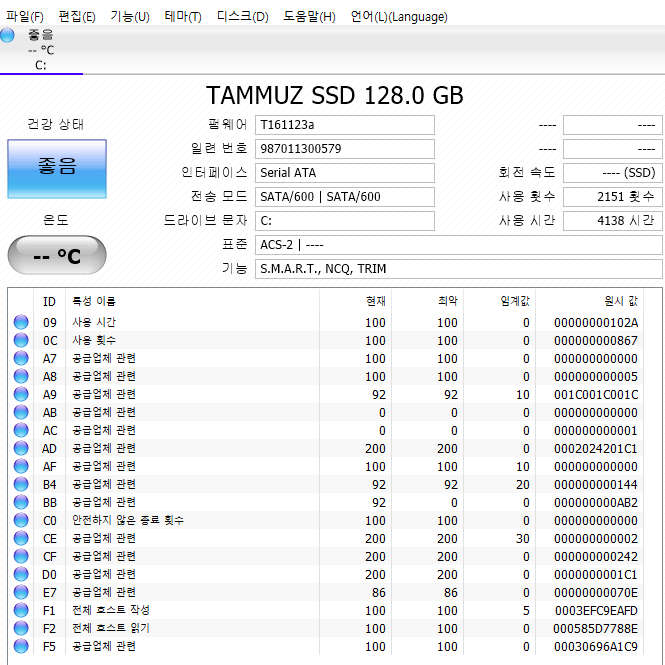This screenshot has width=665, height=665.
Task: Click the standard field ACS-2
Action: point(458,245)
